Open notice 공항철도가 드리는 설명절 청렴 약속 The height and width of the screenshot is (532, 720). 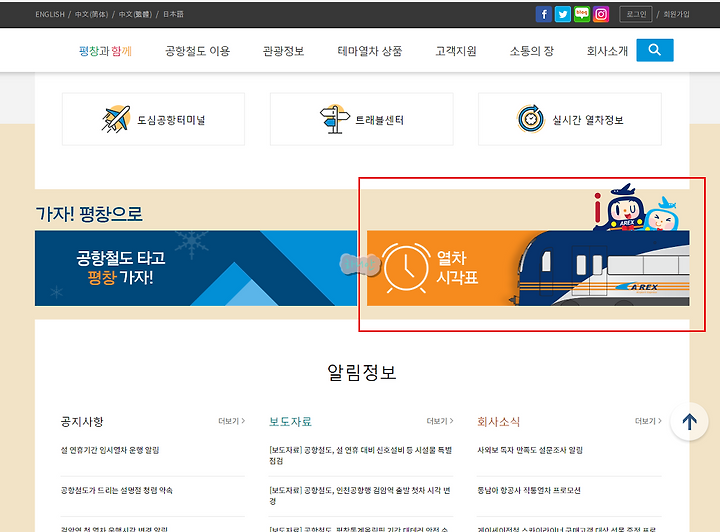[x=117, y=491]
